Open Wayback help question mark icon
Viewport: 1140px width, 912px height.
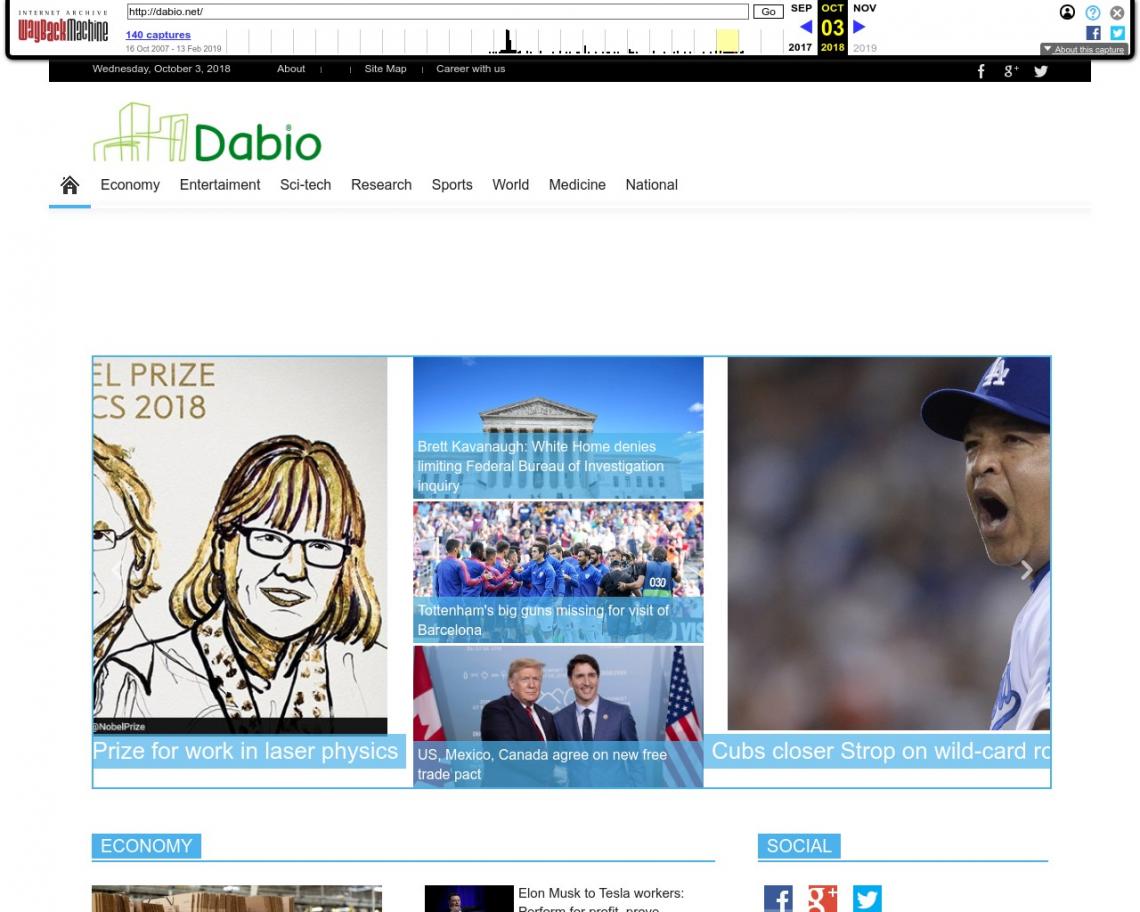1093,12
